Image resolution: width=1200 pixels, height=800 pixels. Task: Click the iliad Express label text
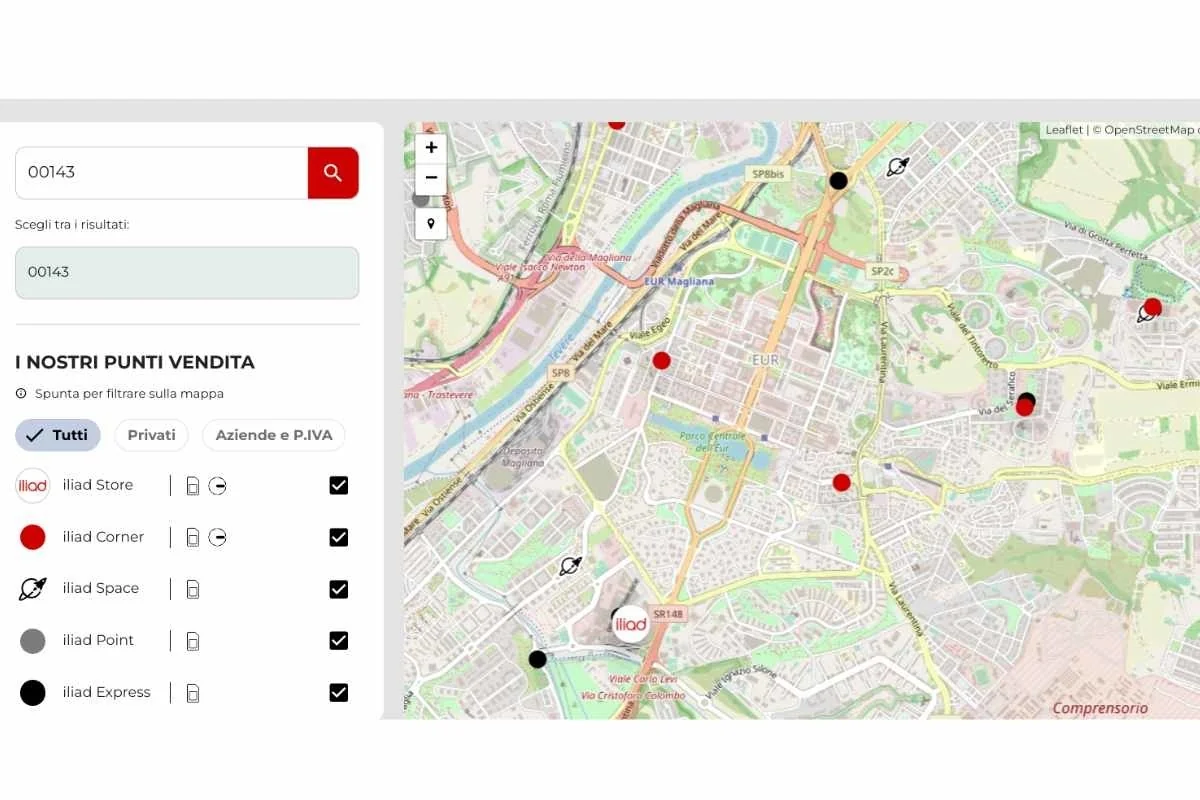(106, 692)
